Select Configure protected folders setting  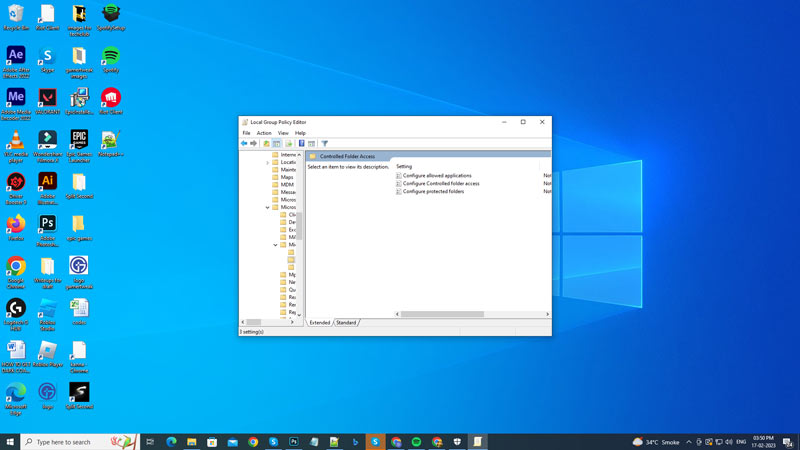pos(434,191)
